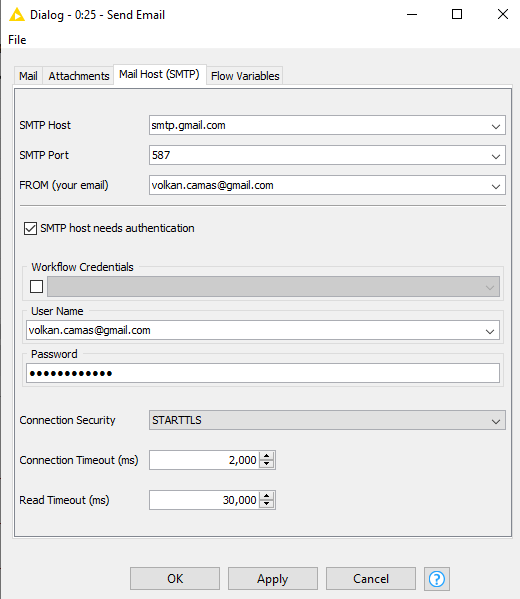
Task: Switch to the Flow Variables tab
Action: [x=245, y=76]
